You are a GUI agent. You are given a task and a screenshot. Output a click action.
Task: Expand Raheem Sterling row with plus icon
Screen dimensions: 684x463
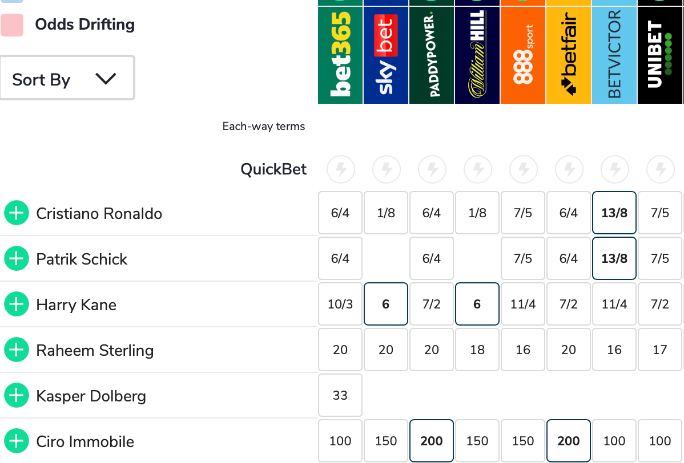tap(16, 350)
